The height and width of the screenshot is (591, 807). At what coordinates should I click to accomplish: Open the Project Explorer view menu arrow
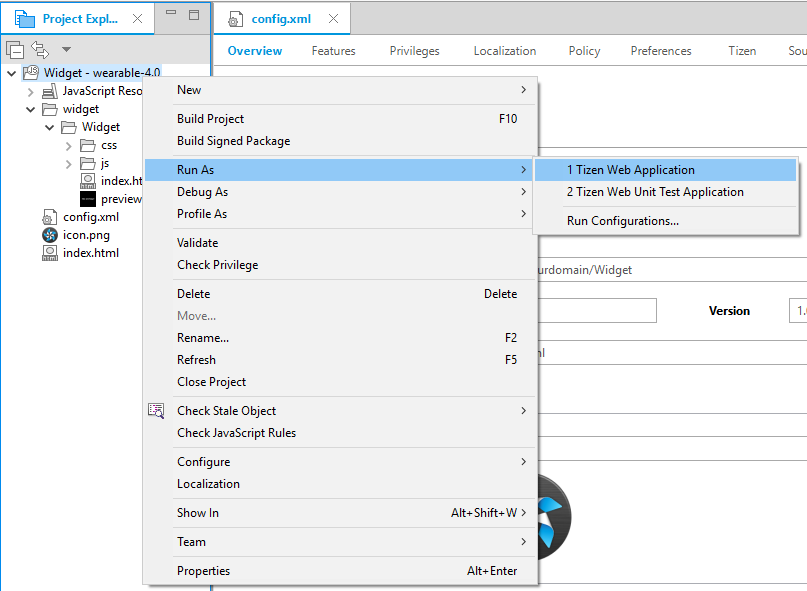pos(66,49)
